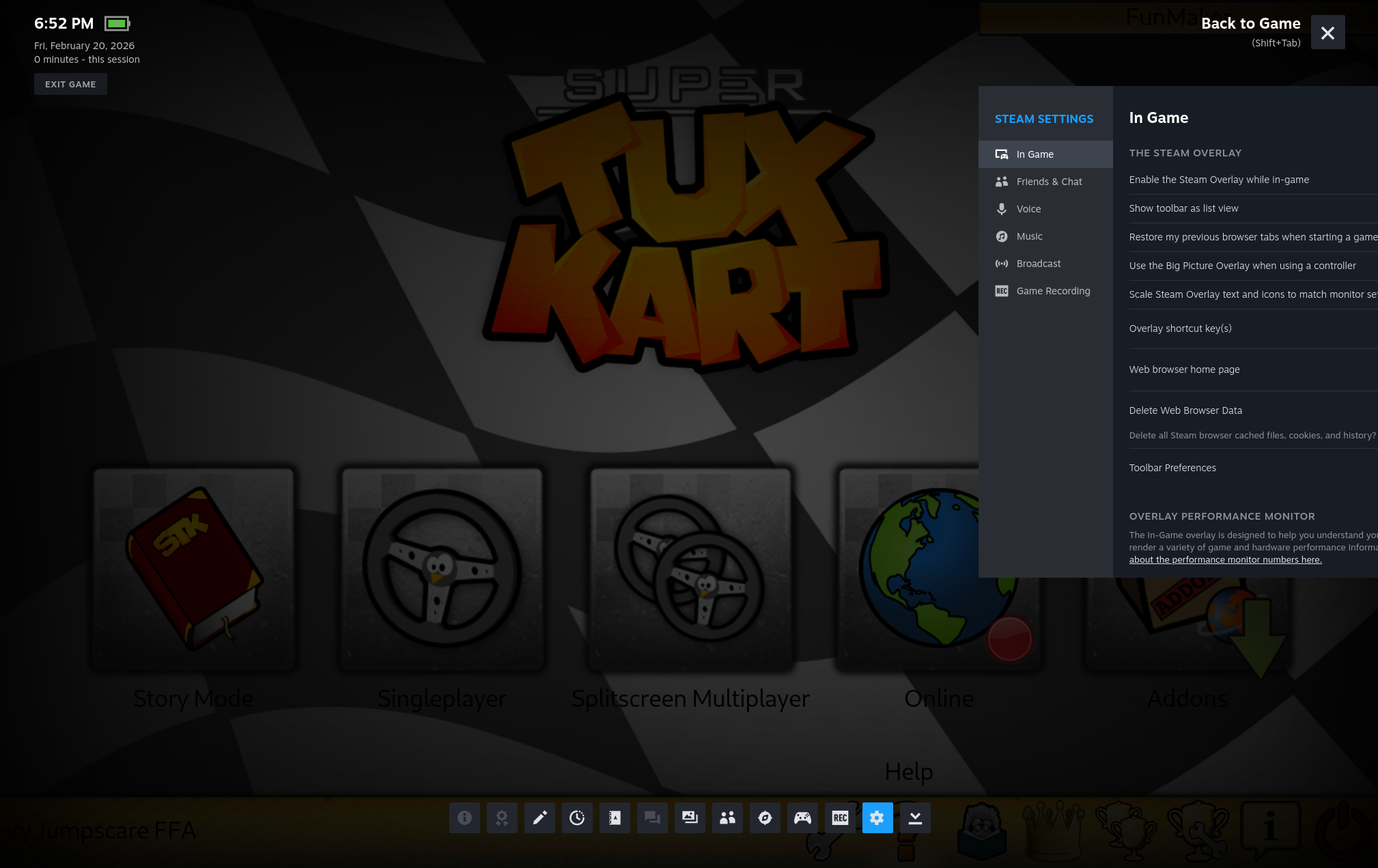This screenshot has height=868, width=1378.
Task: Click the downloads arrow toolbar icon
Action: (x=915, y=817)
